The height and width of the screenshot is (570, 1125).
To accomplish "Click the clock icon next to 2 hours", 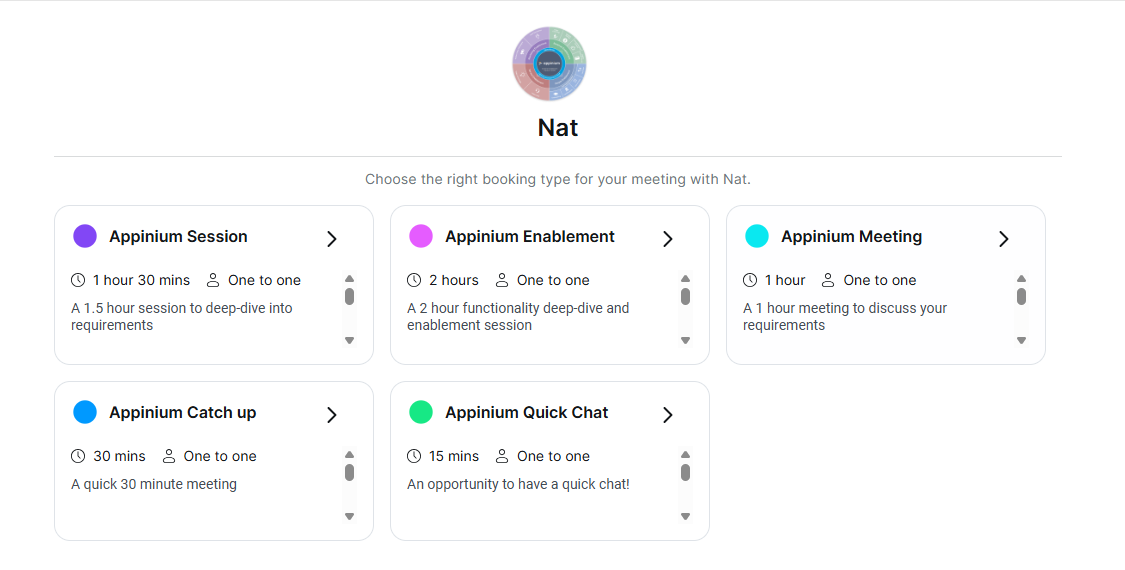I will click(x=414, y=280).
